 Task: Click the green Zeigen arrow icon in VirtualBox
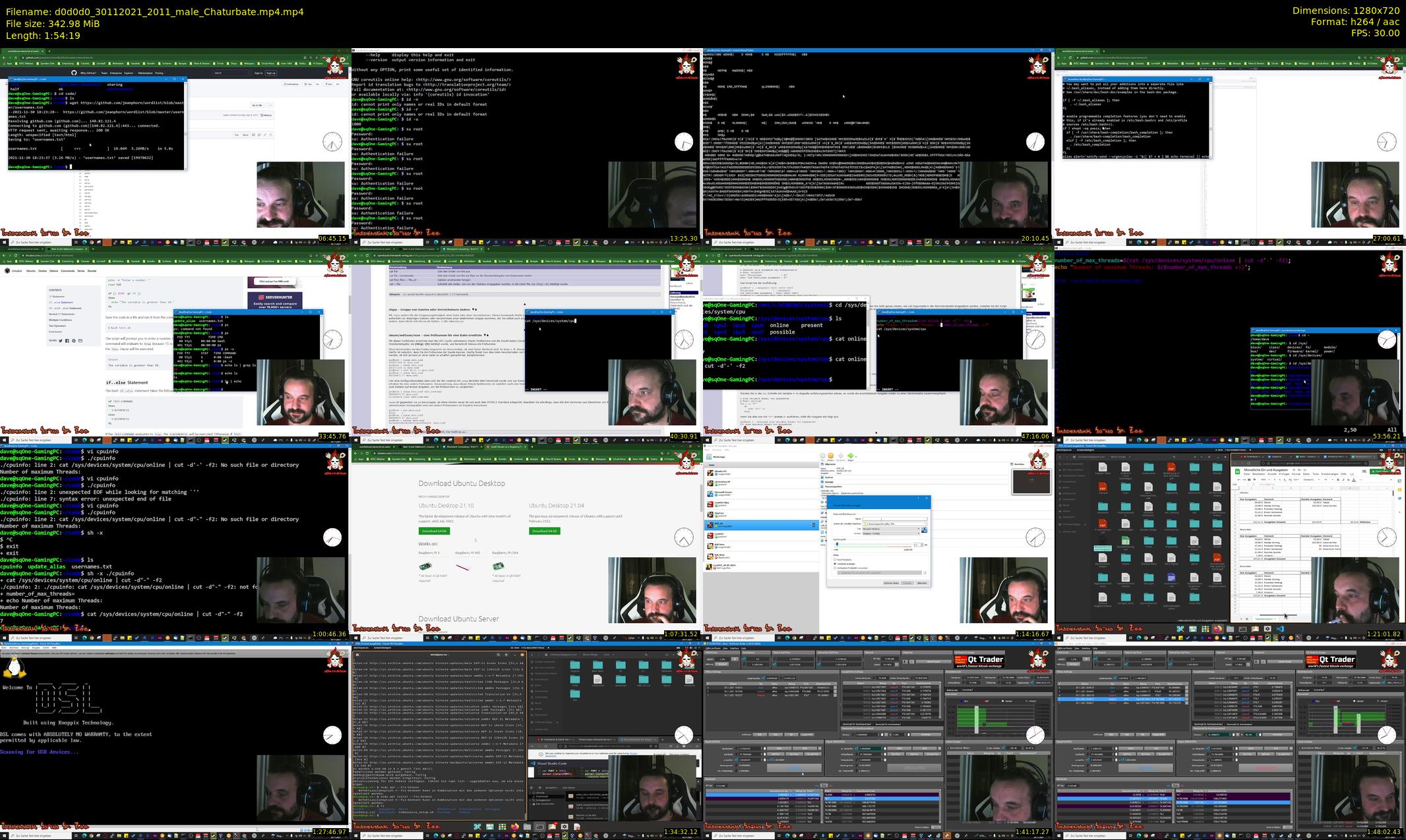coord(851,456)
